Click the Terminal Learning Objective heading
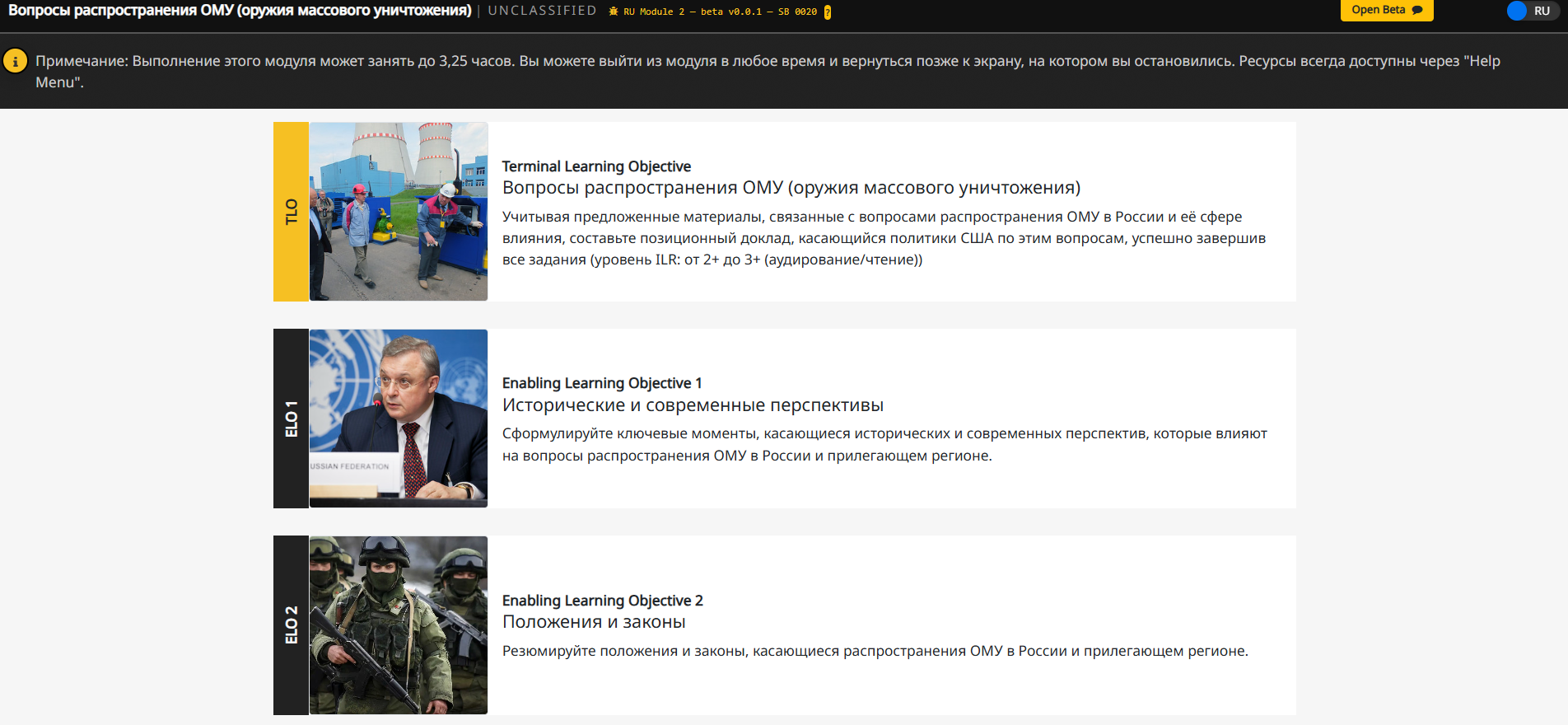This screenshot has width=1568, height=725. pos(596,166)
